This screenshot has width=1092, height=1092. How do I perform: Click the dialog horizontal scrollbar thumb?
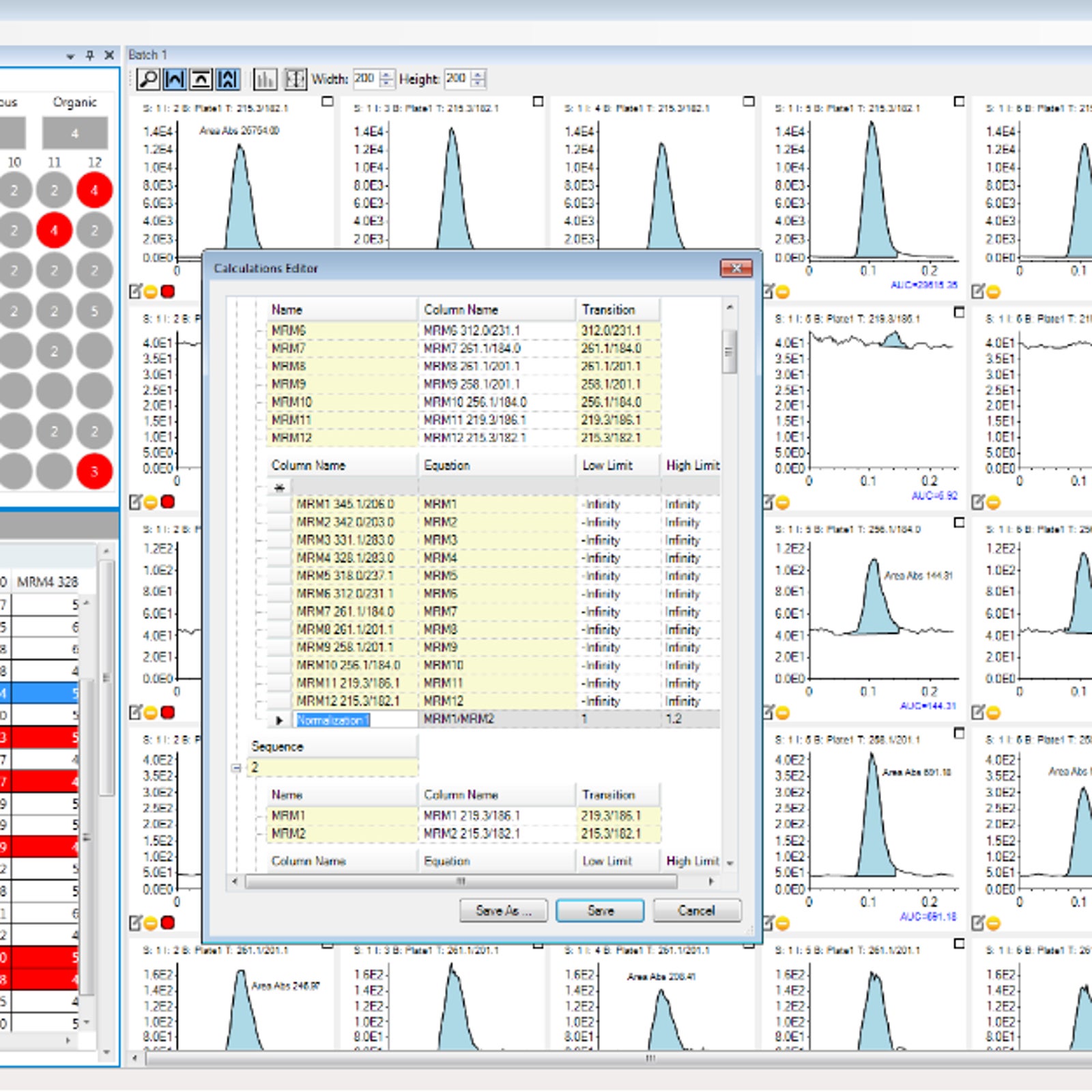pos(461,881)
